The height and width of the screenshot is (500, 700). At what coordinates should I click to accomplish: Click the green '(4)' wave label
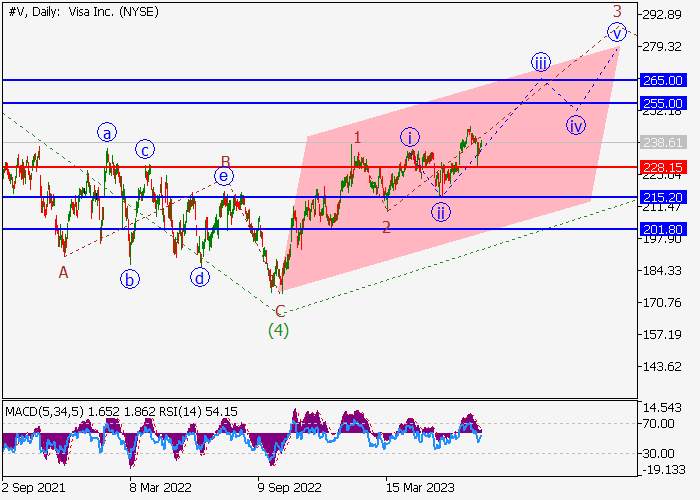click(x=279, y=330)
